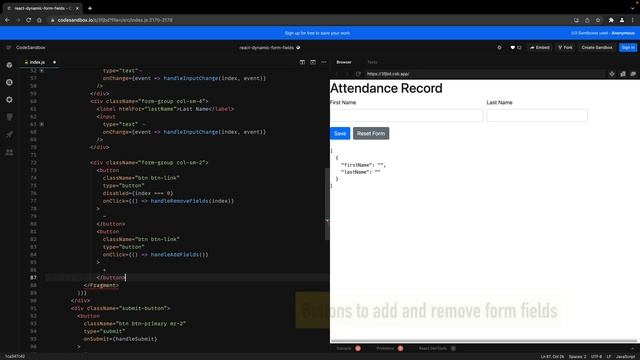Click the Chrome address bar URL

point(115,20)
